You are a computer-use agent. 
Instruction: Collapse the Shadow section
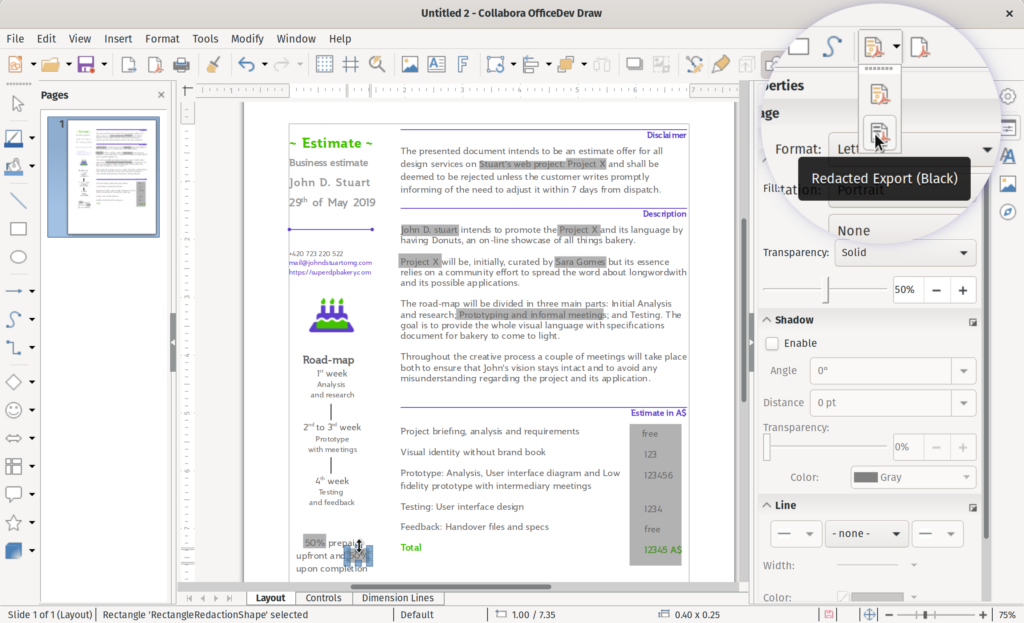tap(767, 320)
